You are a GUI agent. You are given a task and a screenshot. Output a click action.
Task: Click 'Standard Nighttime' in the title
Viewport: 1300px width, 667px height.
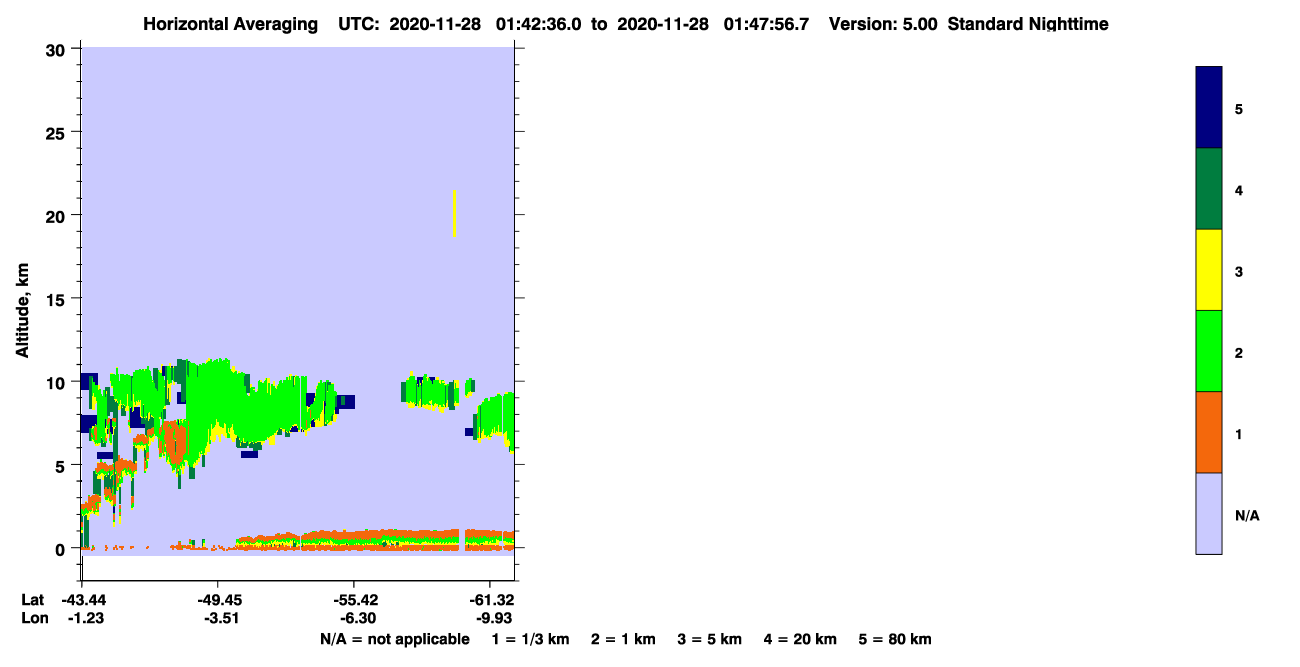[x=1028, y=24]
